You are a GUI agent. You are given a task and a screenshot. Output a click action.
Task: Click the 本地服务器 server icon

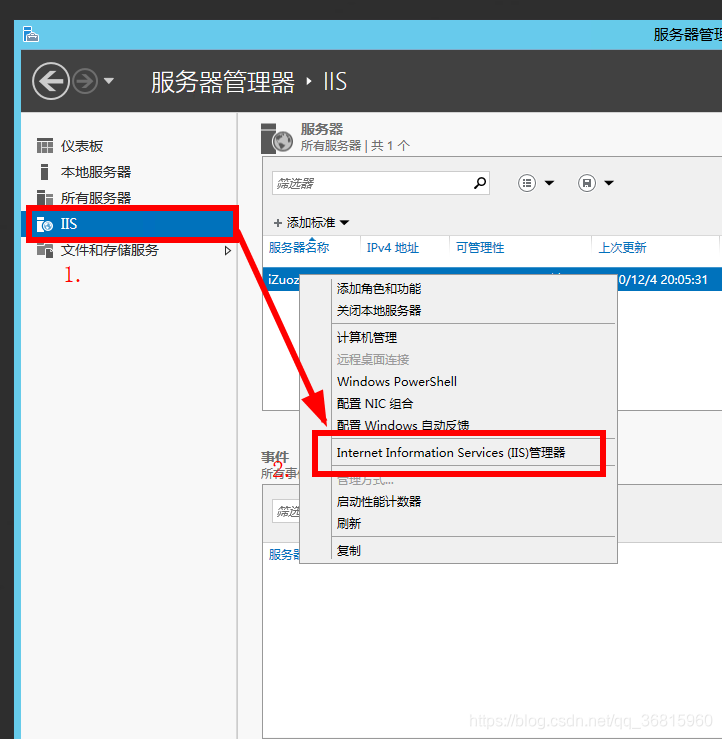[x=44, y=172]
